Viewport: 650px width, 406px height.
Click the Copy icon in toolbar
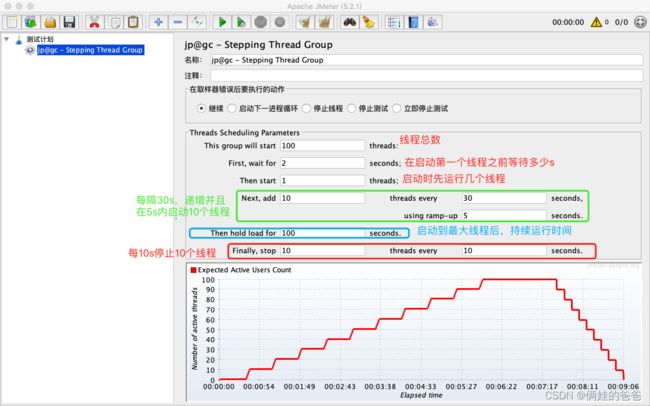pyautogui.click(x=114, y=22)
